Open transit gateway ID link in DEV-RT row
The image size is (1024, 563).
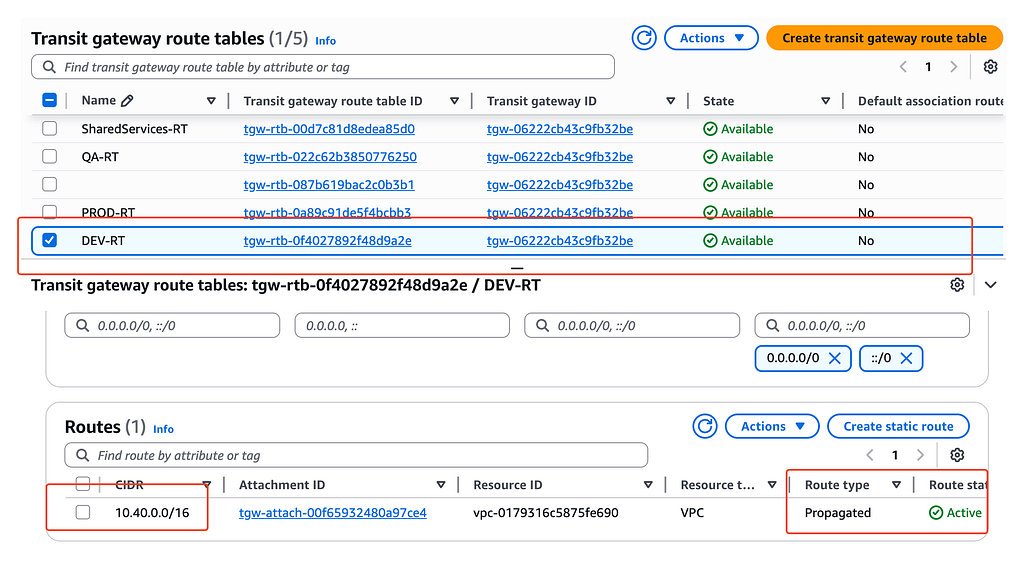pyautogui.click(x=560, y=240)
